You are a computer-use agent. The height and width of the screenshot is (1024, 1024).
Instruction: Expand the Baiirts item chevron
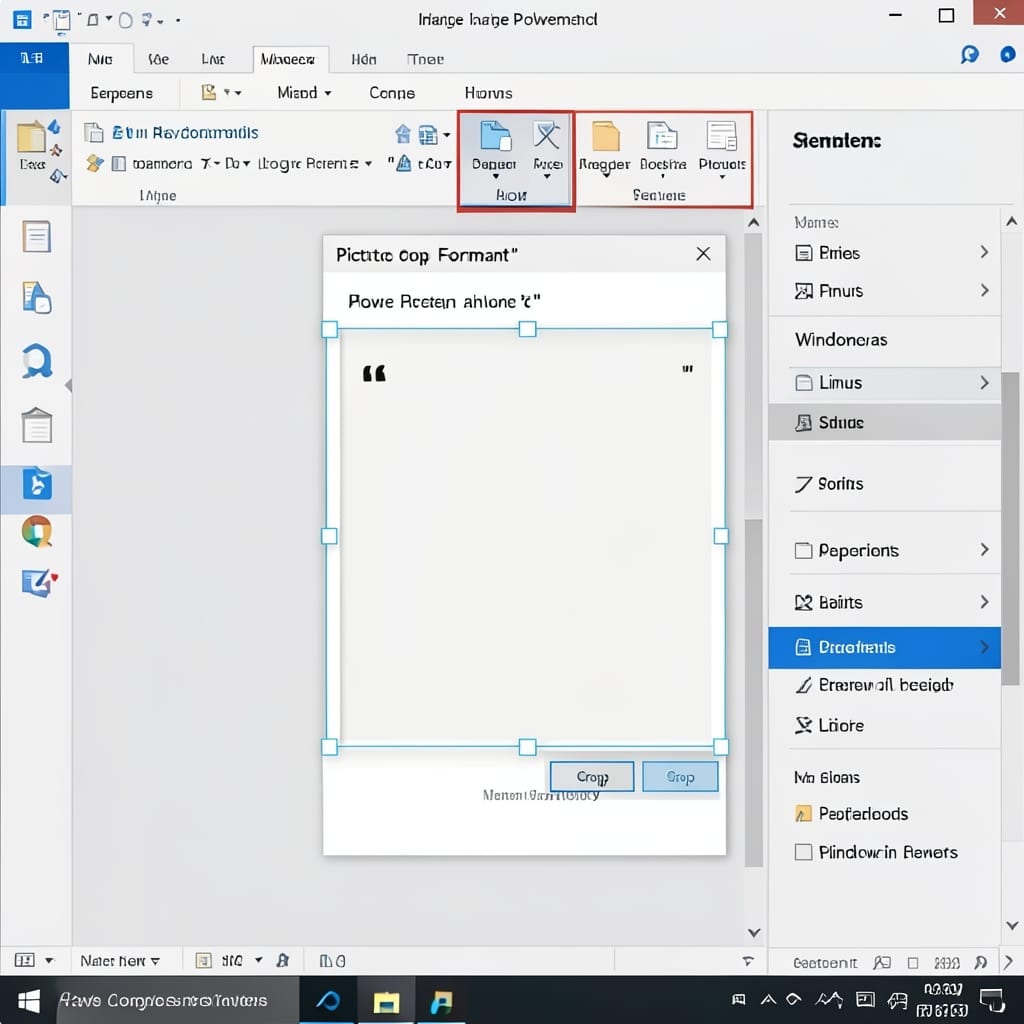point(984,601)
